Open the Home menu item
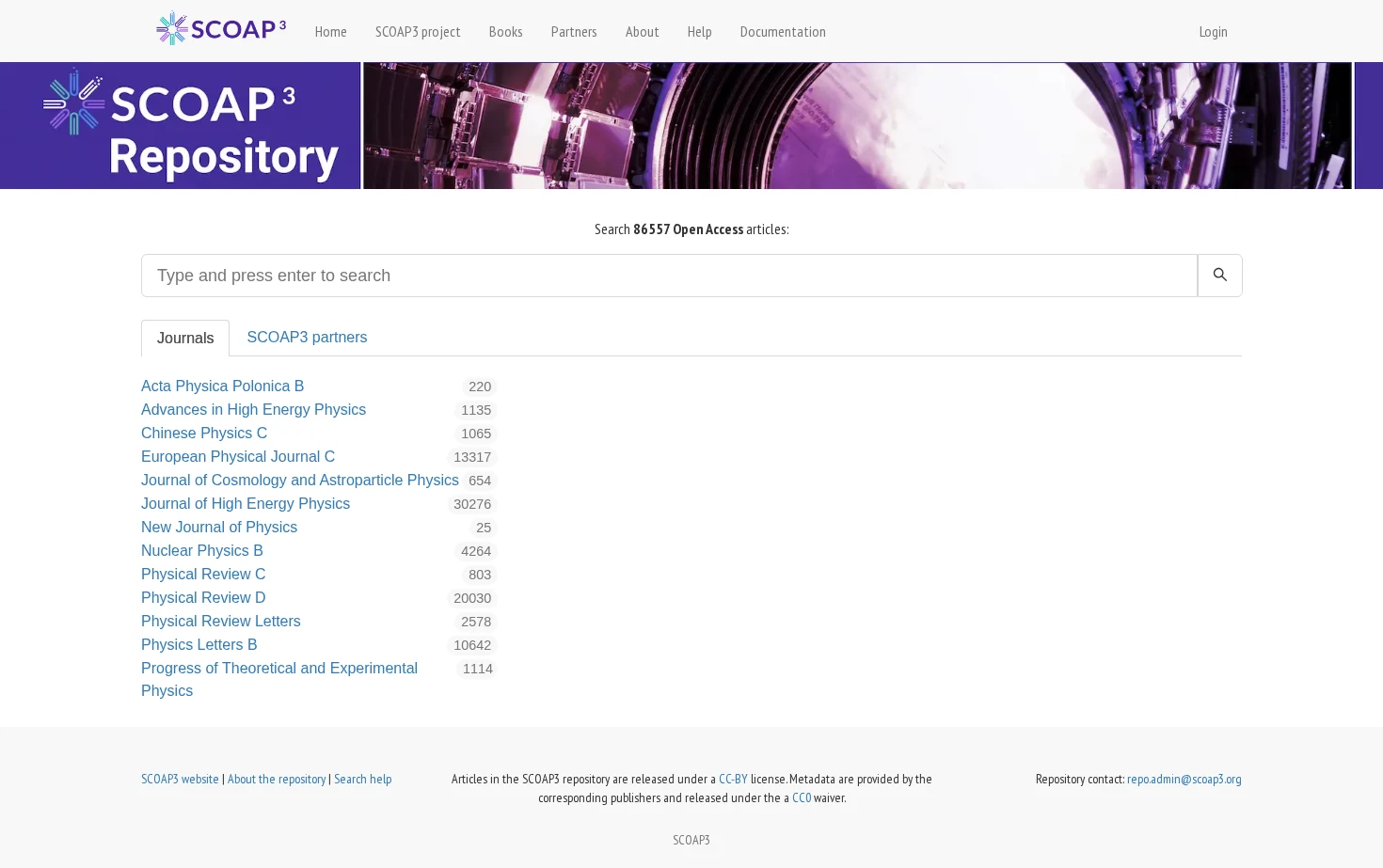Viewport: 1383px width, 868px height. click(330, 32)
